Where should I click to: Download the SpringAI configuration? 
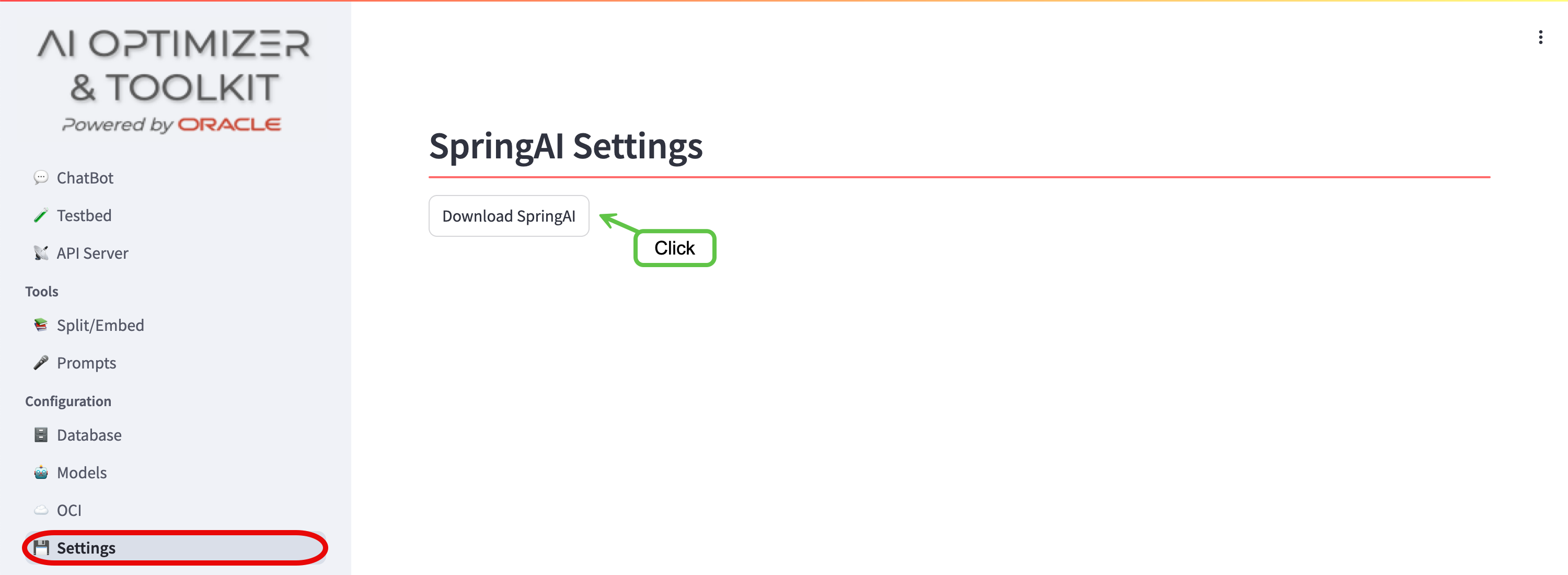[x=509, y=216]
